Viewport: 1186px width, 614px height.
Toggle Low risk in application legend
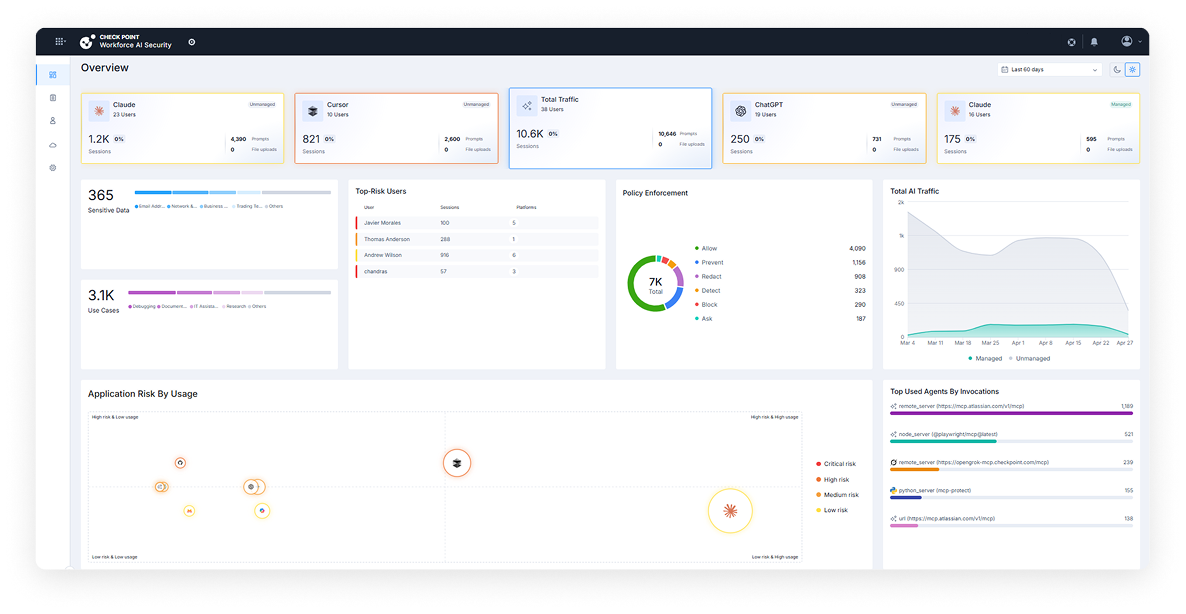(x=832, y=510)
